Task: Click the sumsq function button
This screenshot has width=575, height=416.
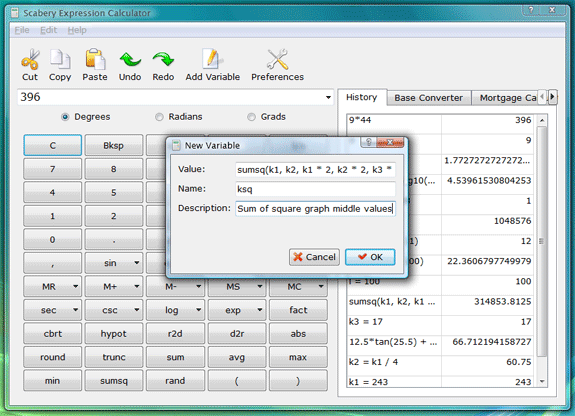Action: [114, 381]
